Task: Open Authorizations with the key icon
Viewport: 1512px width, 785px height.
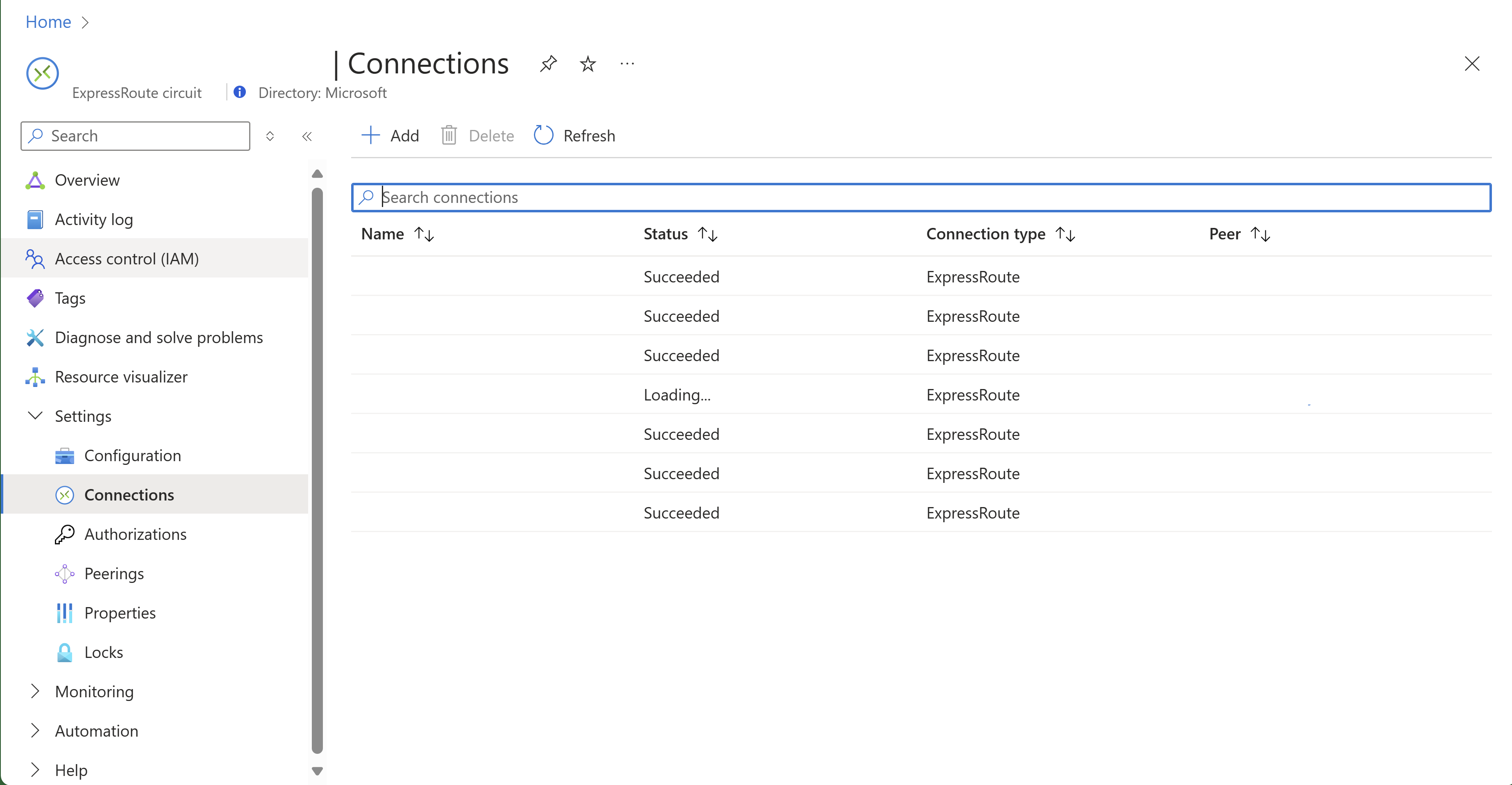Action: point(65,534)
